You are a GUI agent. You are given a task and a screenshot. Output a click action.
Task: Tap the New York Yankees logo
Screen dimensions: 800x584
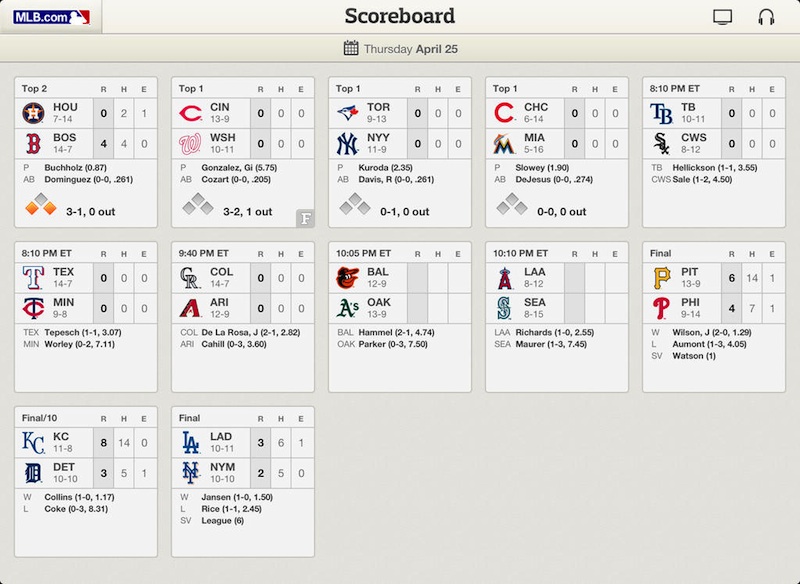tap(347, 144)
